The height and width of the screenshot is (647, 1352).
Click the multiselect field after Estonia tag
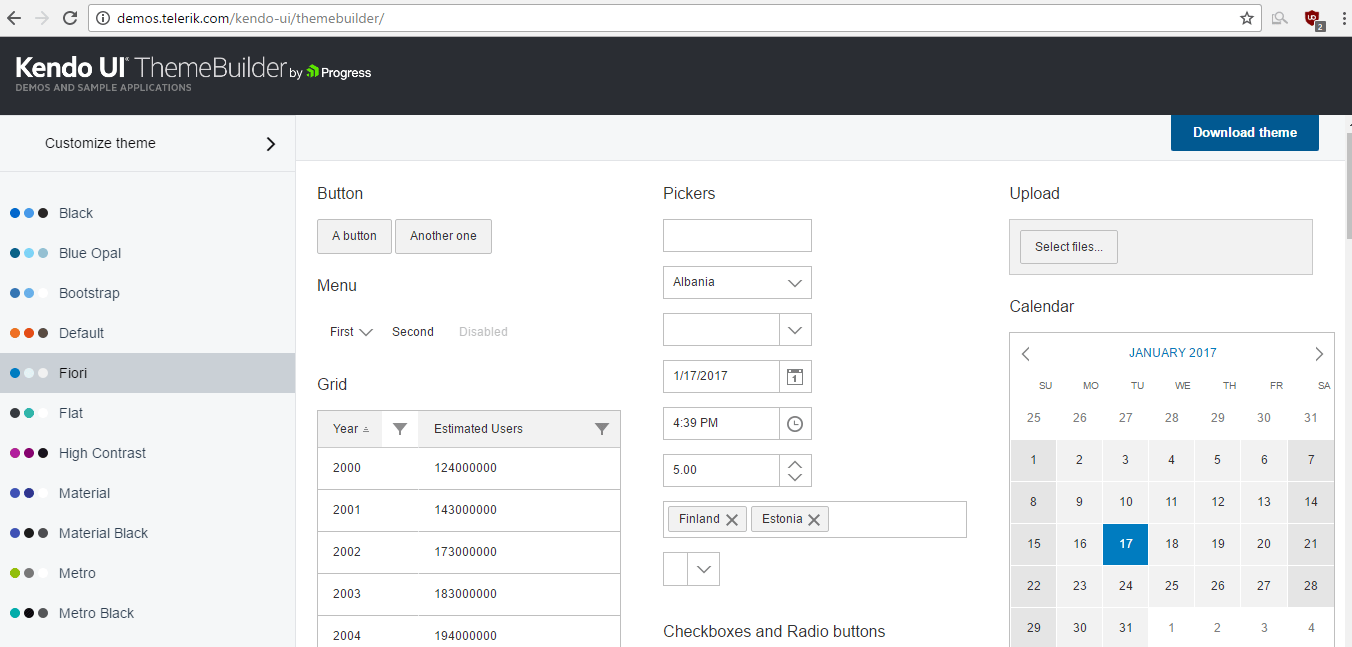point(897,519)
